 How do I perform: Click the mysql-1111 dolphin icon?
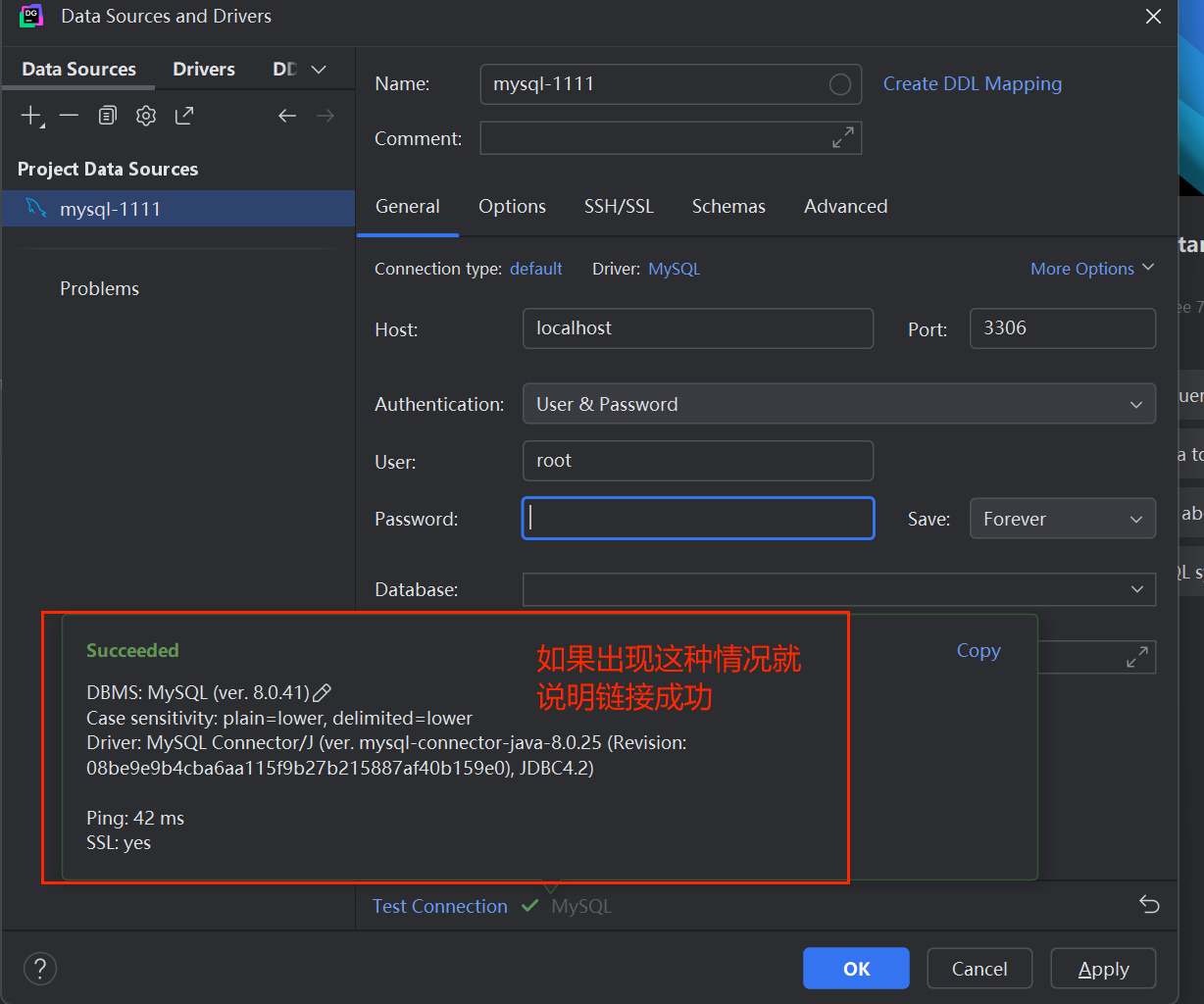pos(36,208)
